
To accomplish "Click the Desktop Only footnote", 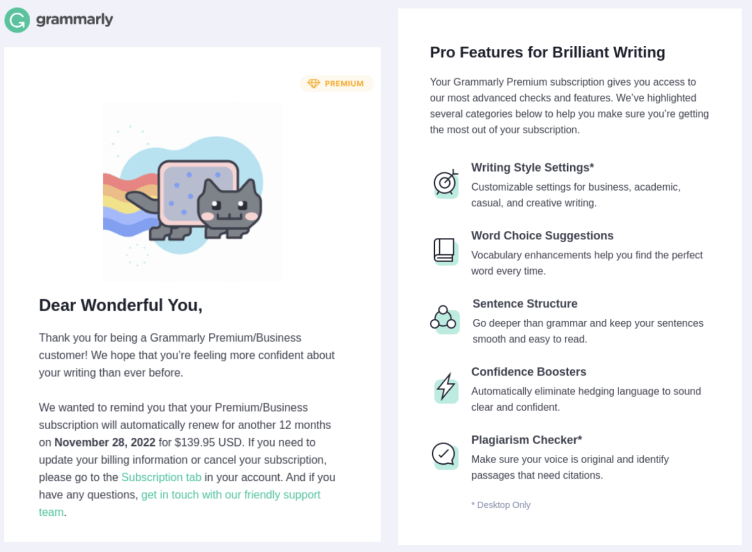I will (501, 505).
